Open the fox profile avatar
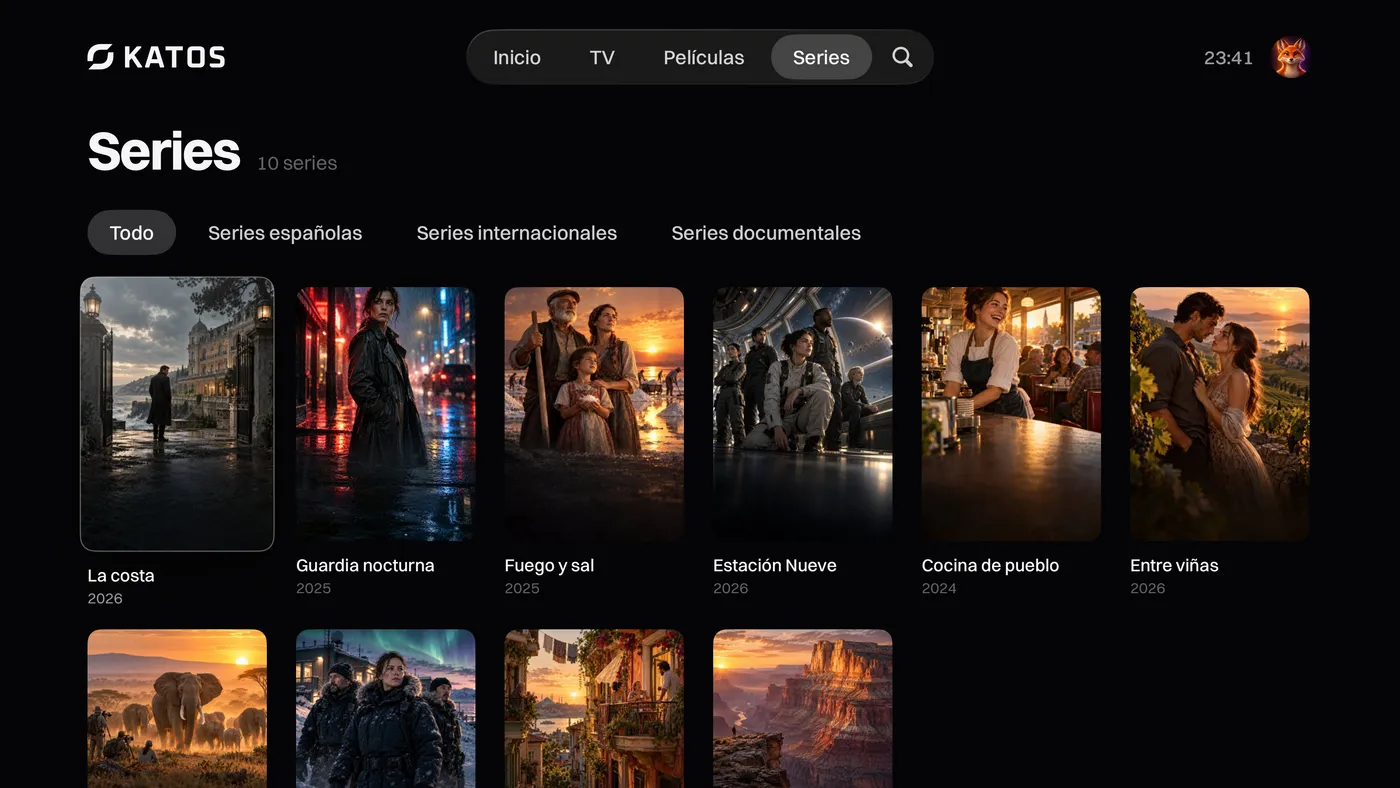The image size is (1400, 788). coord(1290,58)
